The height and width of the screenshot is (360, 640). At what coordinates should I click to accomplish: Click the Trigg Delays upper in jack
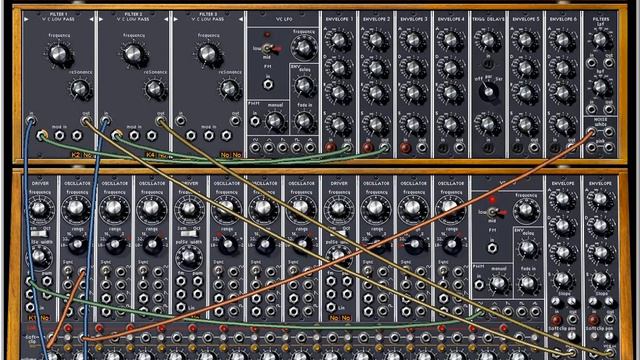coord(488,64)
